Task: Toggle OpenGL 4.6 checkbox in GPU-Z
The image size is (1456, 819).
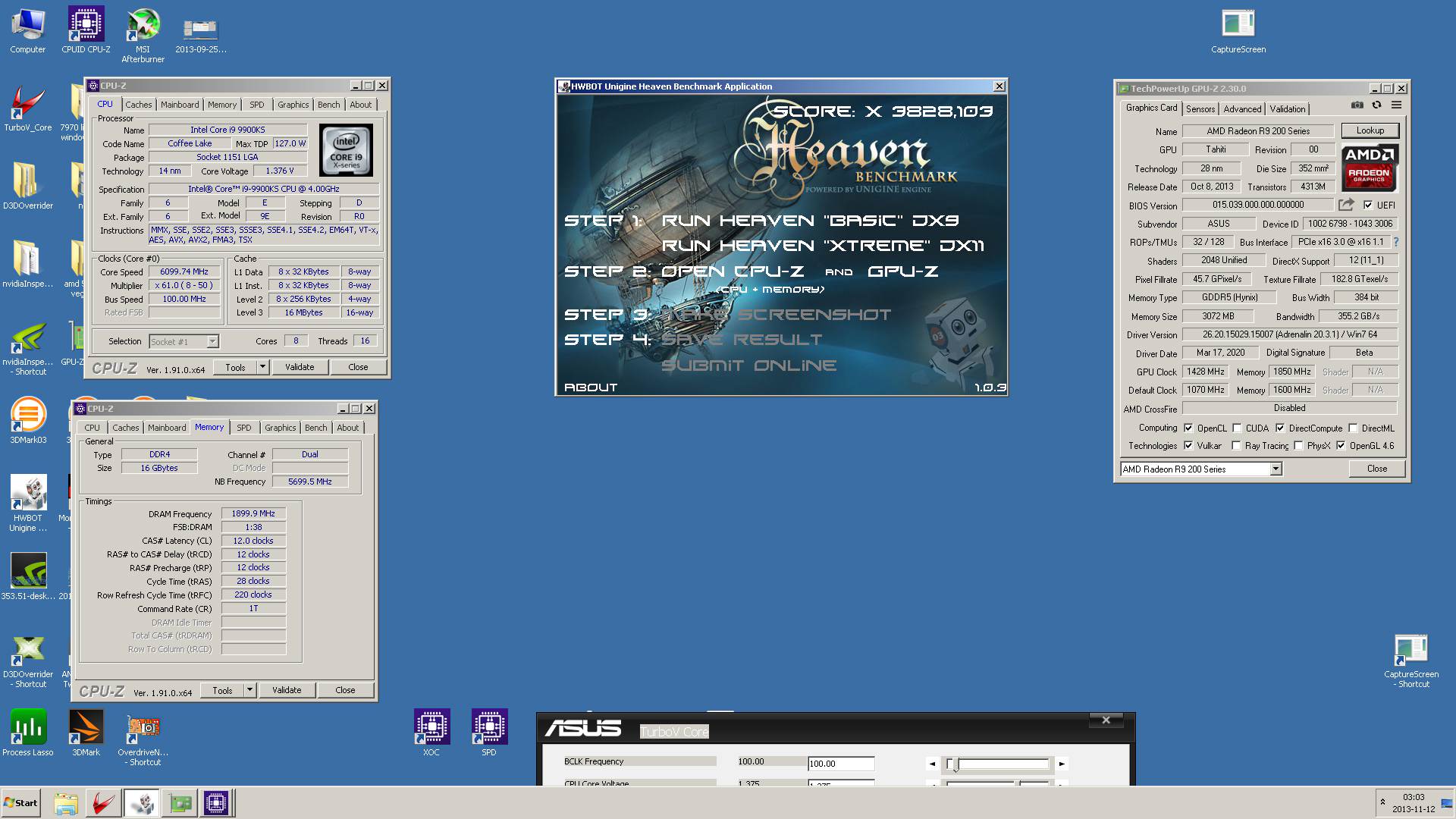Action: point(1341,446)
